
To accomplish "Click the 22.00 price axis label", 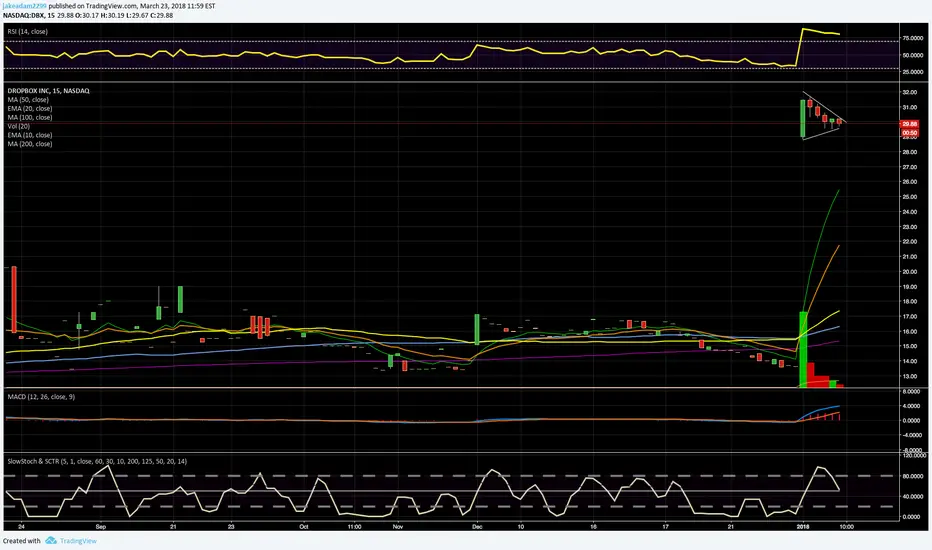I will [x=909, y=241].
